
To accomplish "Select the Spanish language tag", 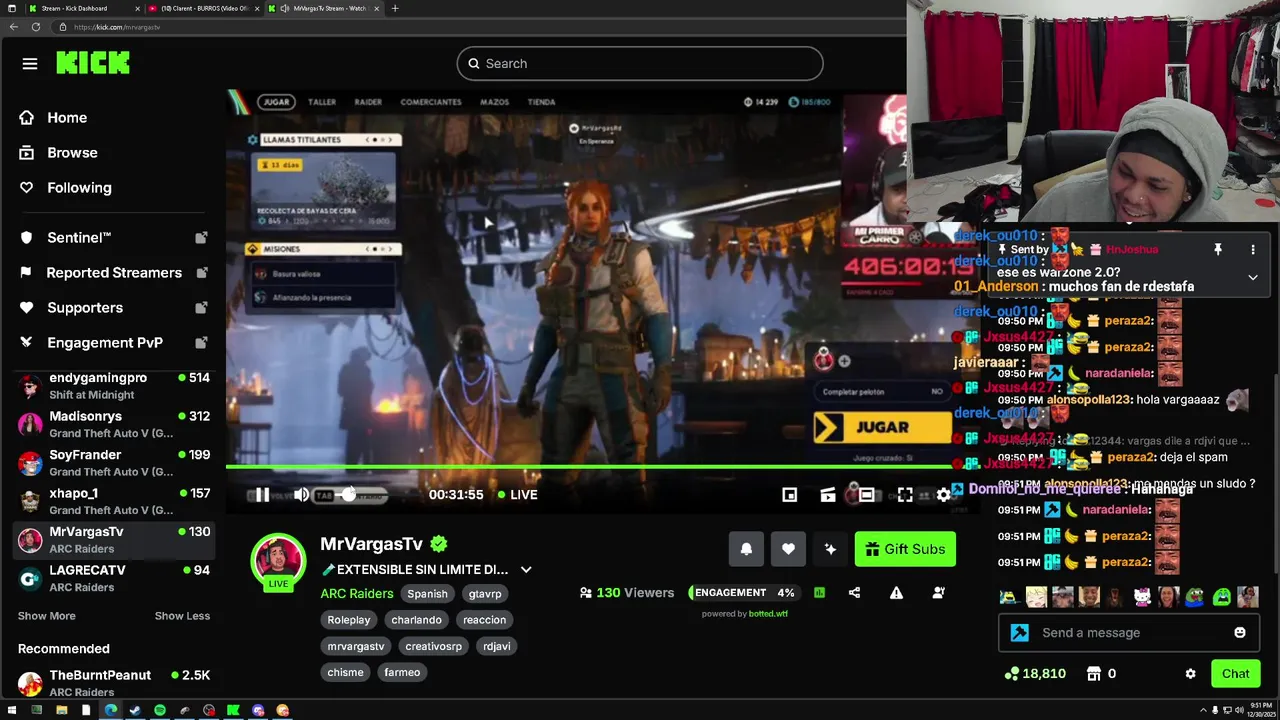I will pyautogui.click(x=427, y=594).
